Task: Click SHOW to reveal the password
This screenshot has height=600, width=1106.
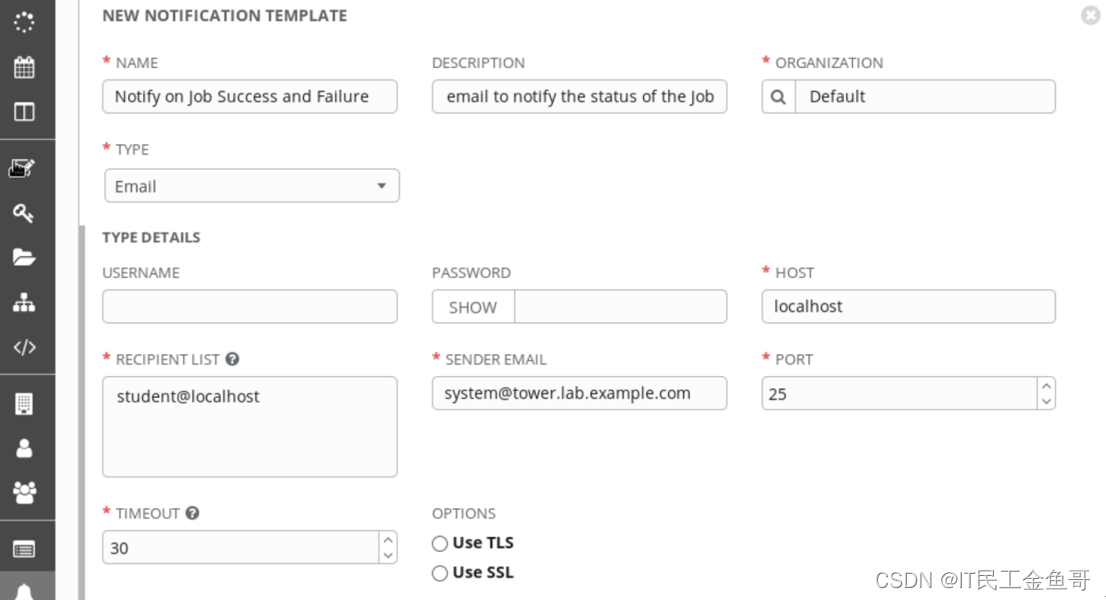Action: point(473,307)
